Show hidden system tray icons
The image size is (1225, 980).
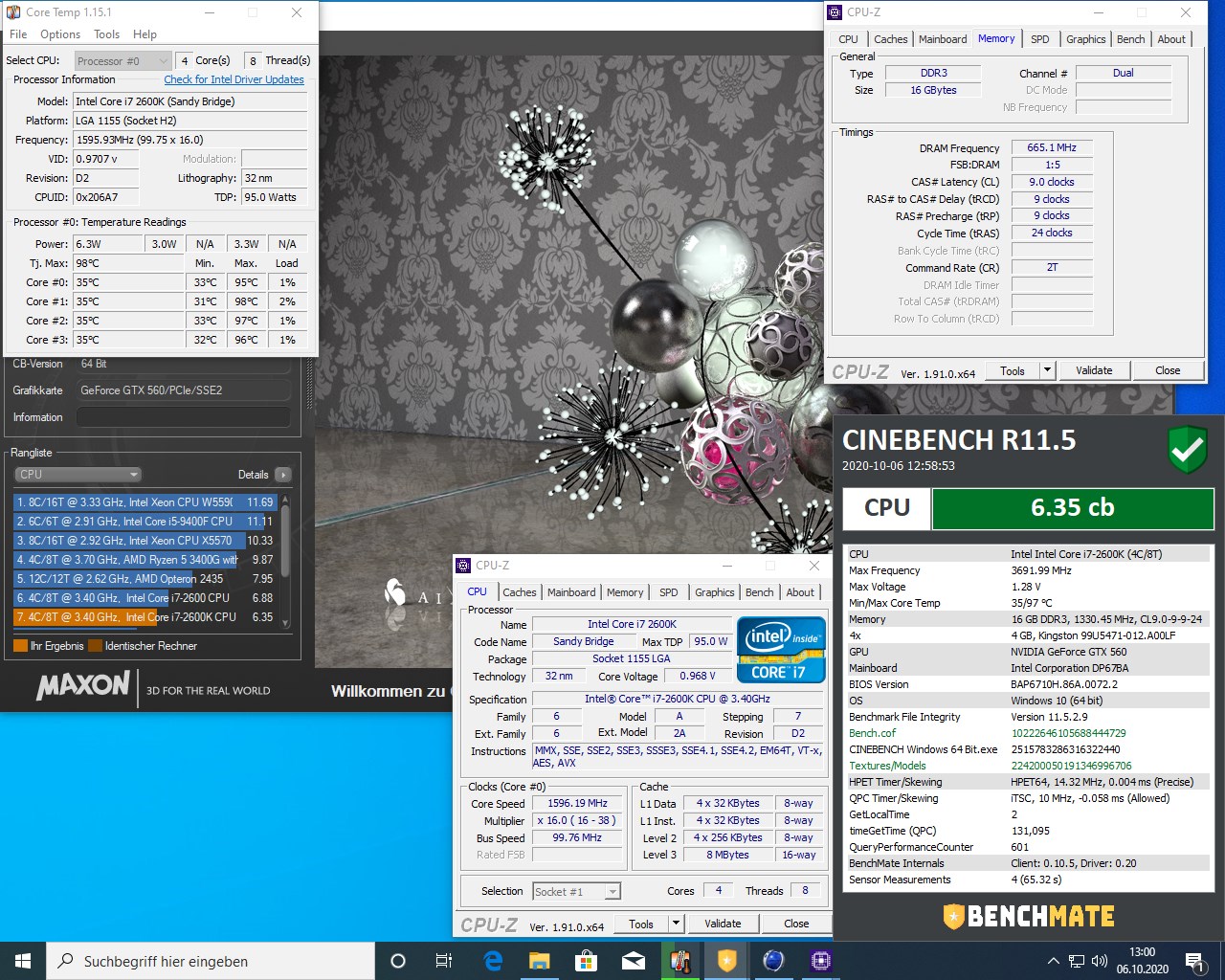[x=1054, y=961]
